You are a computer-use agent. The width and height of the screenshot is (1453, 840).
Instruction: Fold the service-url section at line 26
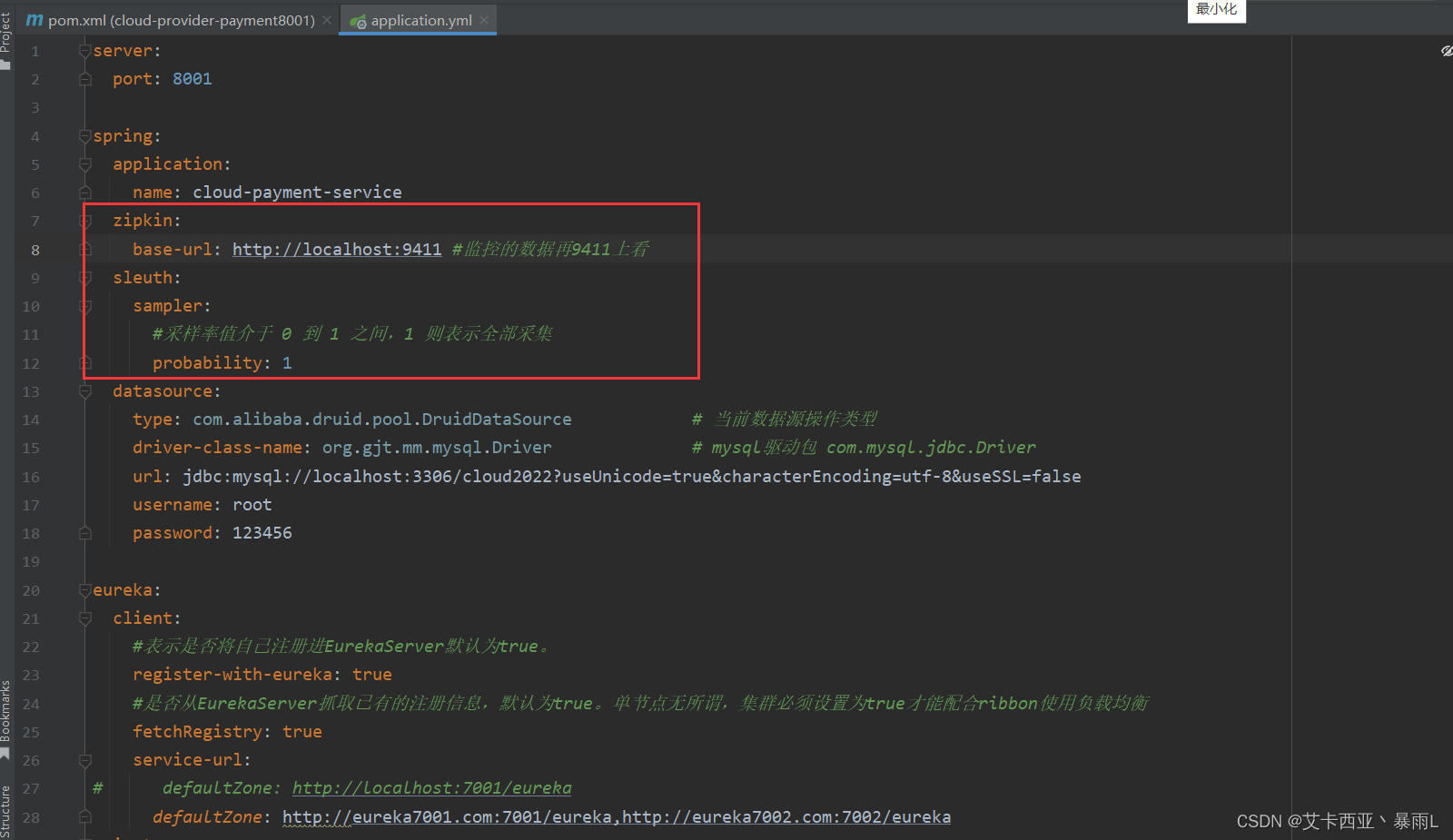(84, 760)
